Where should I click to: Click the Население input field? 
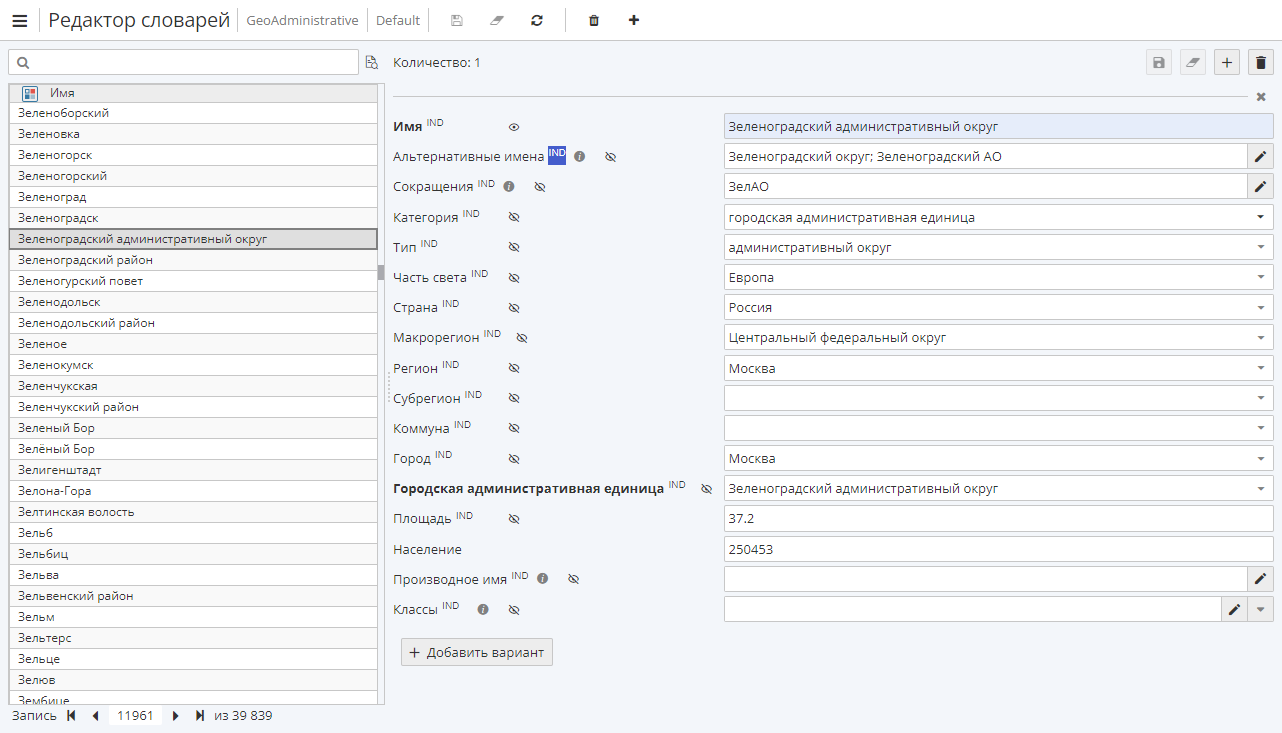point(999,549)
